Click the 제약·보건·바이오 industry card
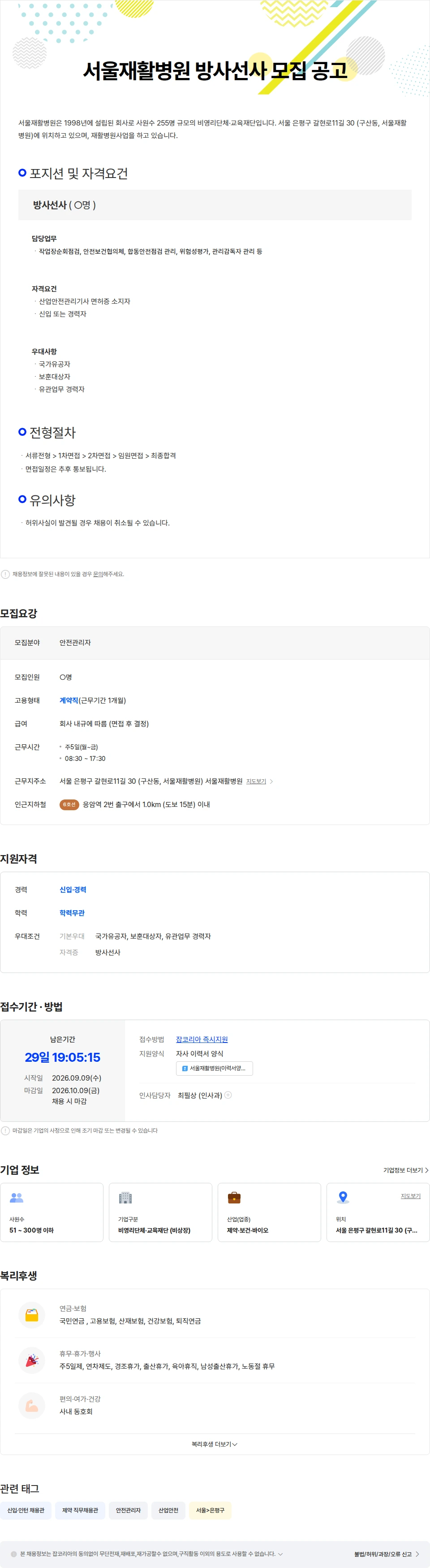This screenshot has width=430, height=1568. [x=270, y=1212]
